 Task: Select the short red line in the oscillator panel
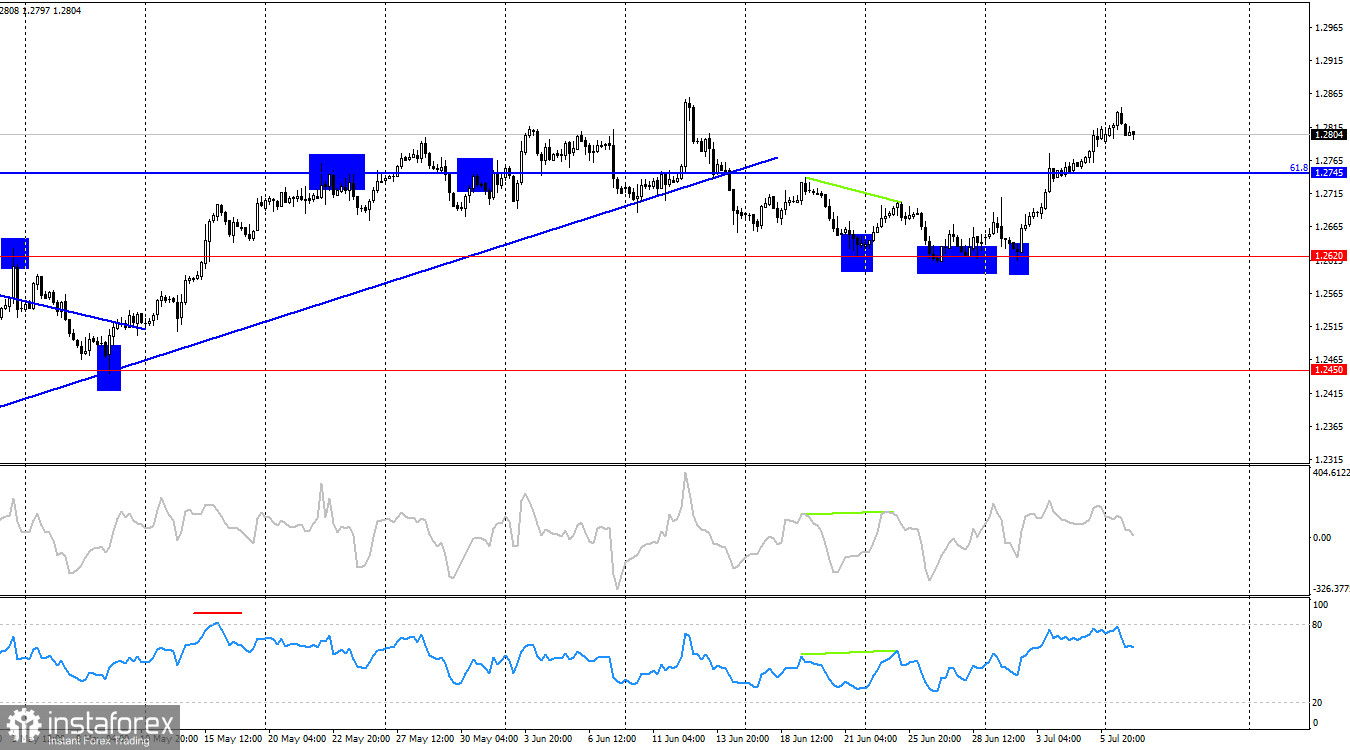tap(218, 612)
